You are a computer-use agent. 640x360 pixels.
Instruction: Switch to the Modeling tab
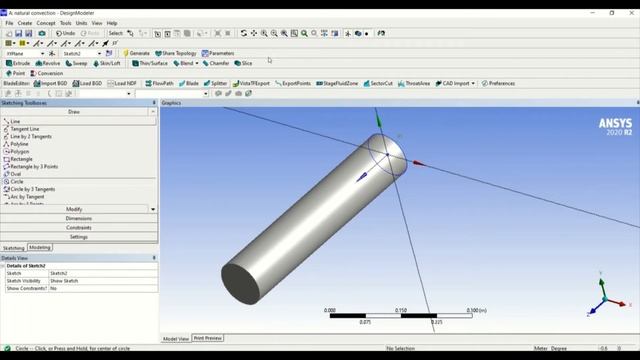coord(40,247)
